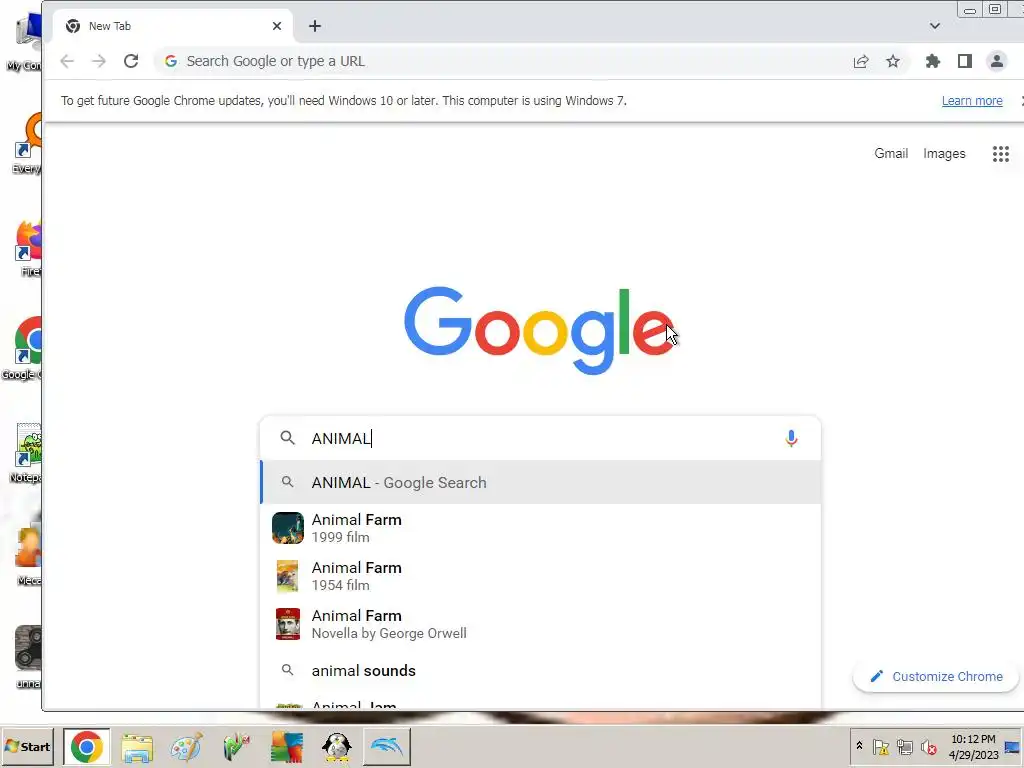
Task: Click the browser forward arrow
Action: pyautogui.click(x=99, y=61)
